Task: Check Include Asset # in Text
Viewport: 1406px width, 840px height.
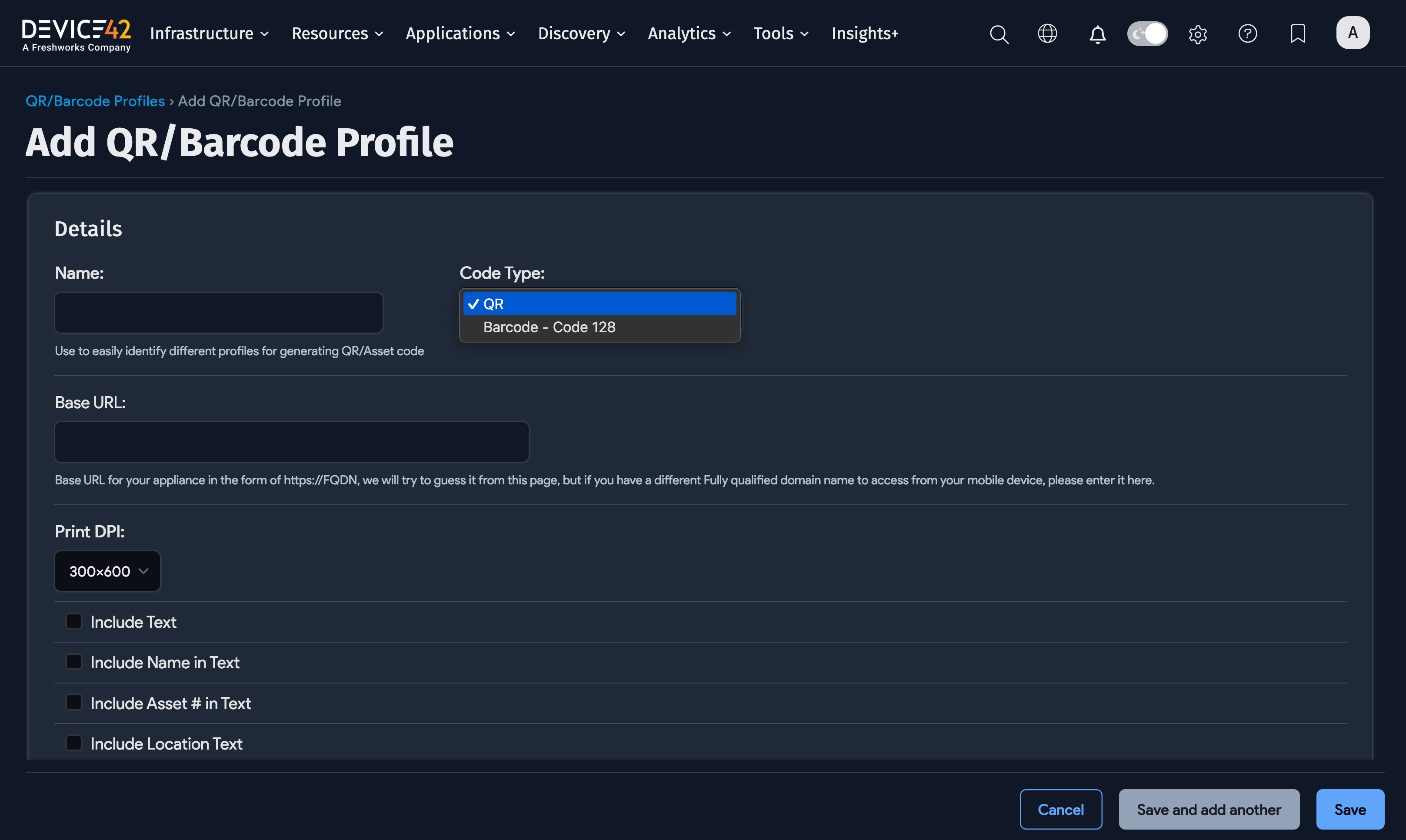Action: [73, 702]
